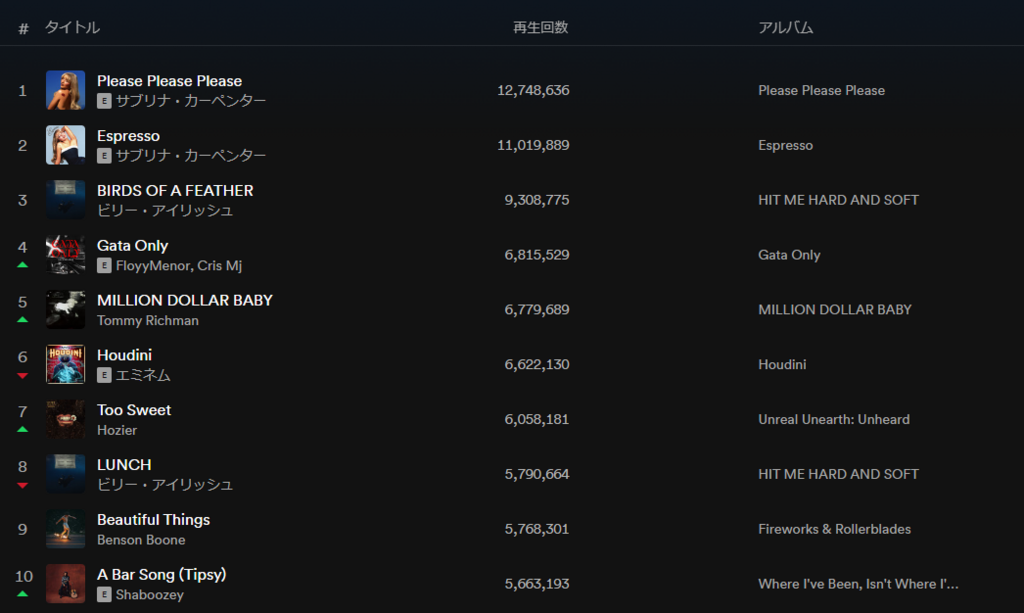The width and height of the screenshot is (1024, 613).
Task: Open MILLION DOLLAR BABY cover thumbnail
Action: (65, 309)
